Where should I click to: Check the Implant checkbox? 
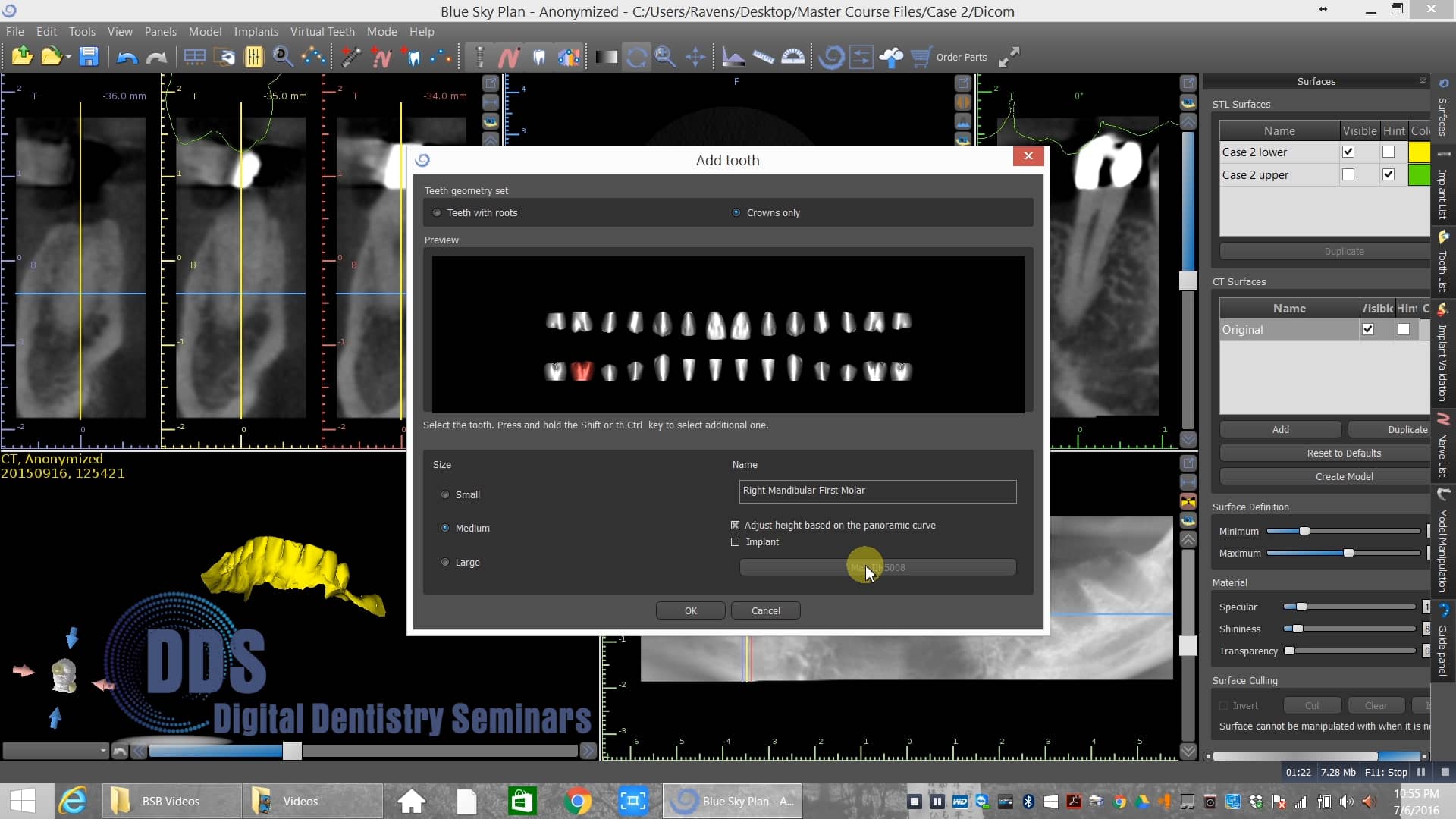735,542
